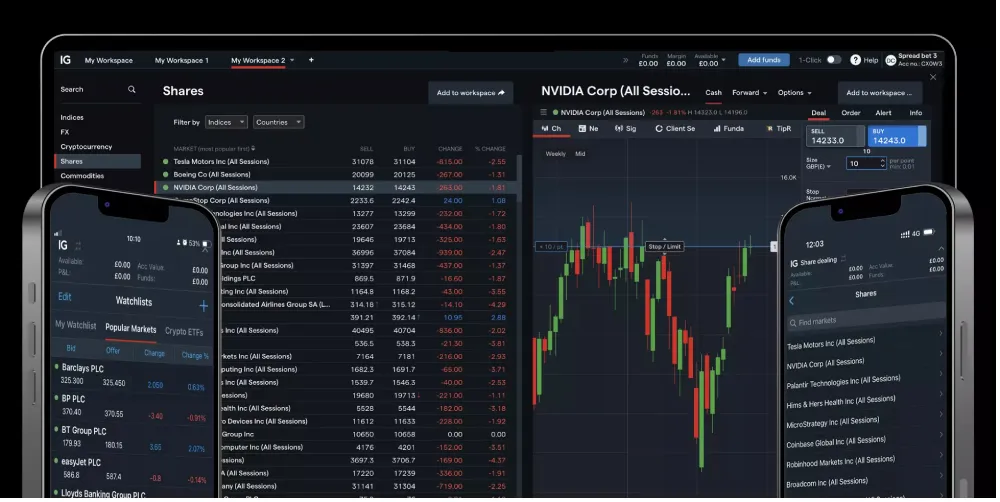The height and width of the screenshot is (502, 1000).
Task: Switch to My Workspace tab
Action: pyautogui.click(x=109, y=61)
